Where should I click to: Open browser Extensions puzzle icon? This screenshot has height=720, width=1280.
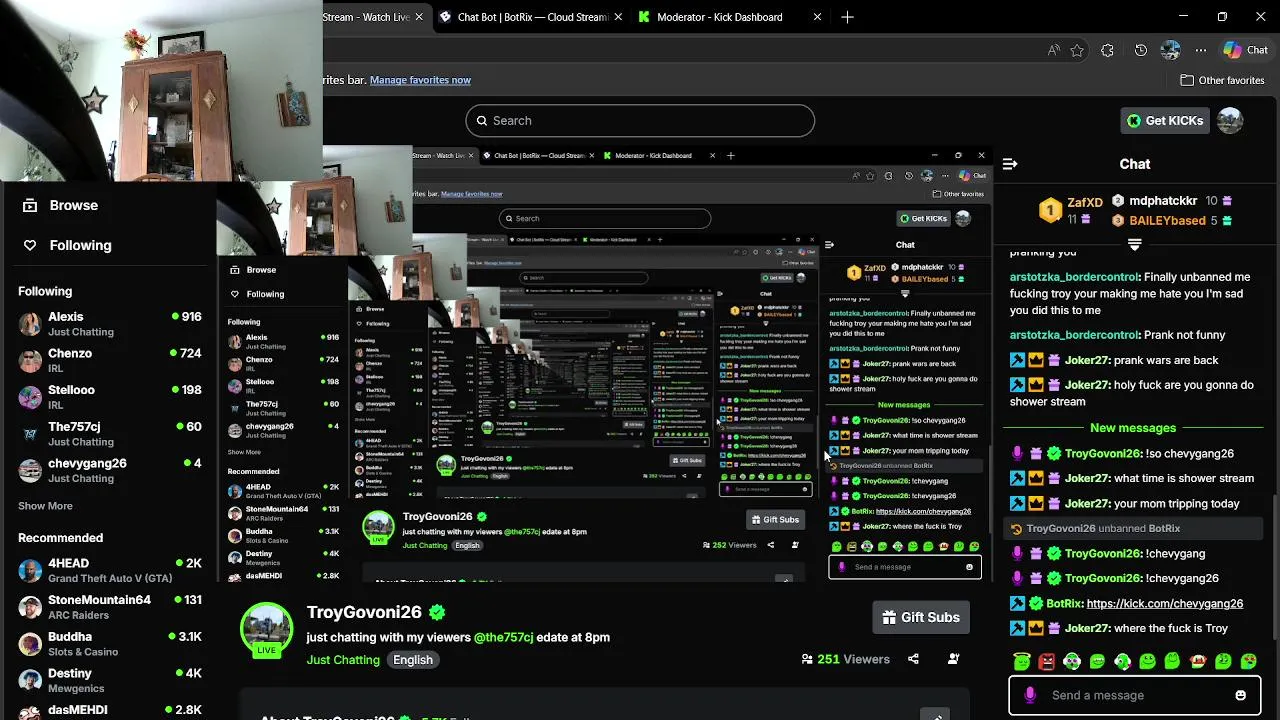1107,50
